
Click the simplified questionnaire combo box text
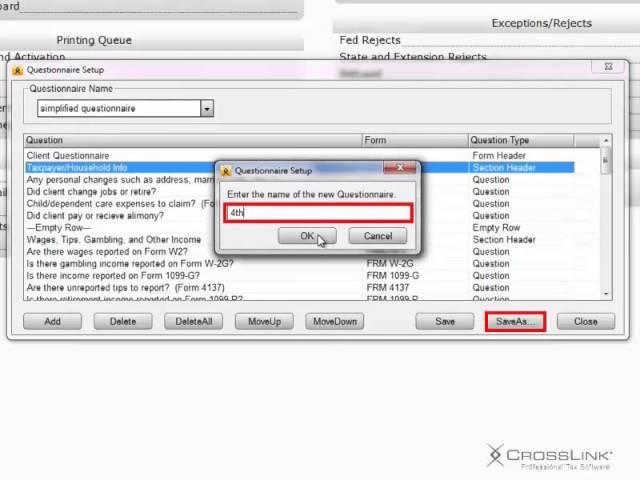click(x=88, y=109)
